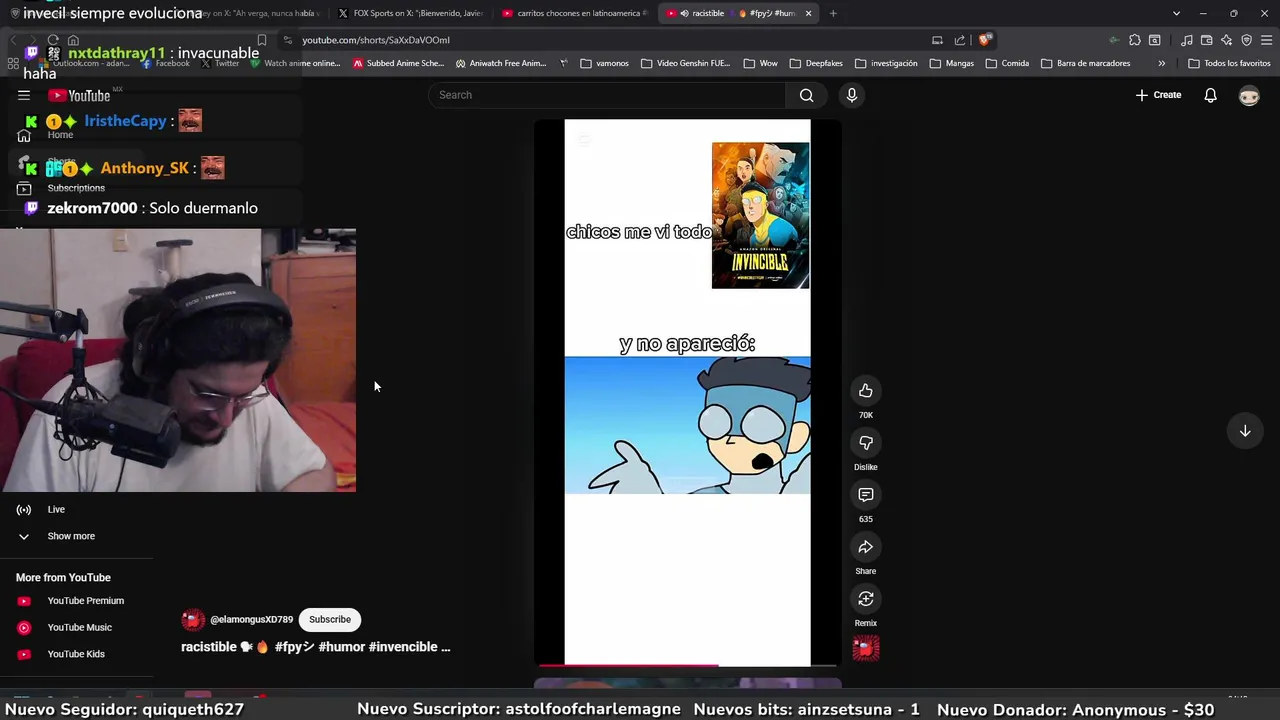Open YouTube notifications bell
The image size is (1280, 720).
tap(1210, 95)
